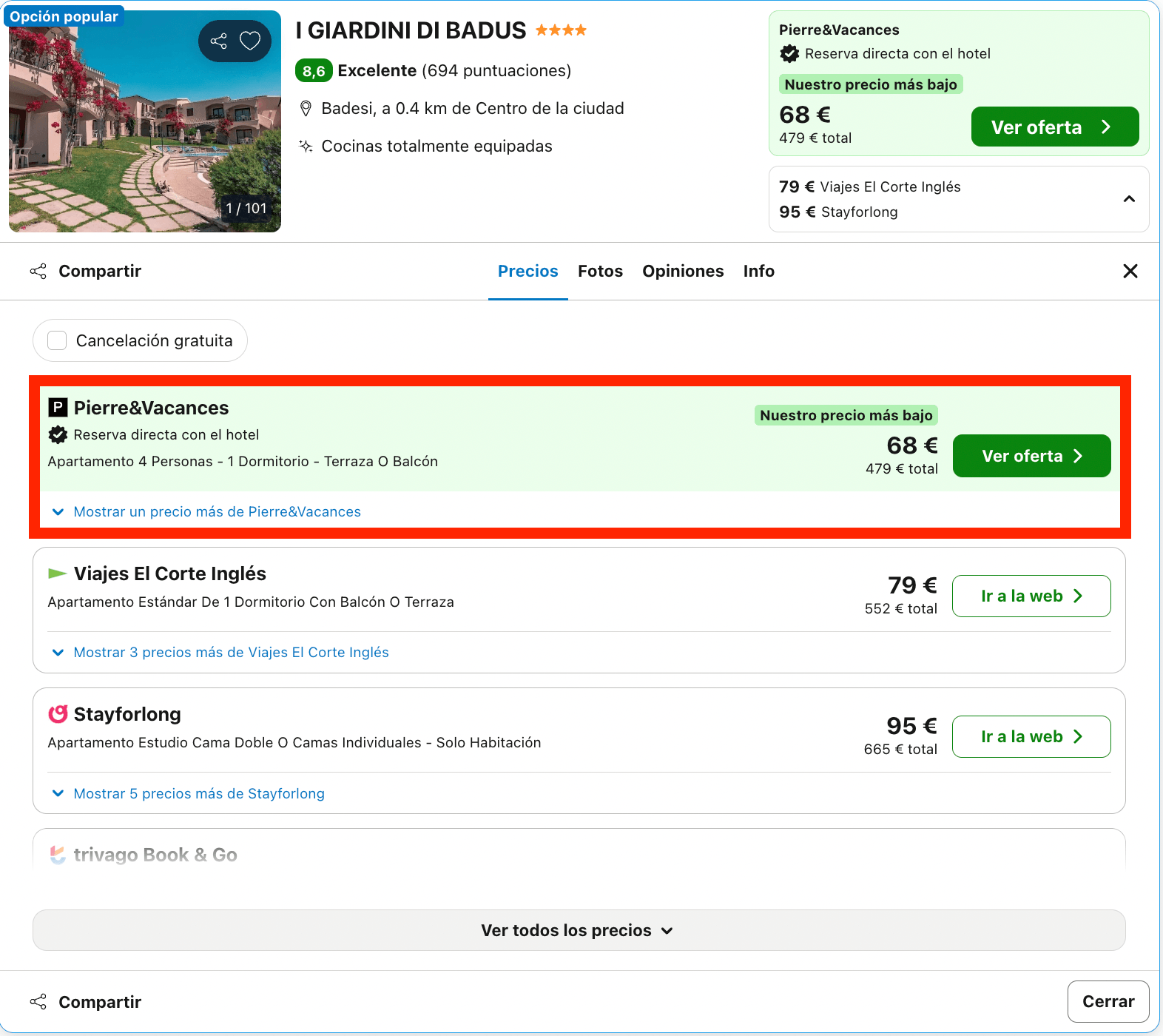Image resolution: width=1163 pixels, height=1036 pixels.
Task: Click the share icon beside top Compartir
Action: (38, 271)
